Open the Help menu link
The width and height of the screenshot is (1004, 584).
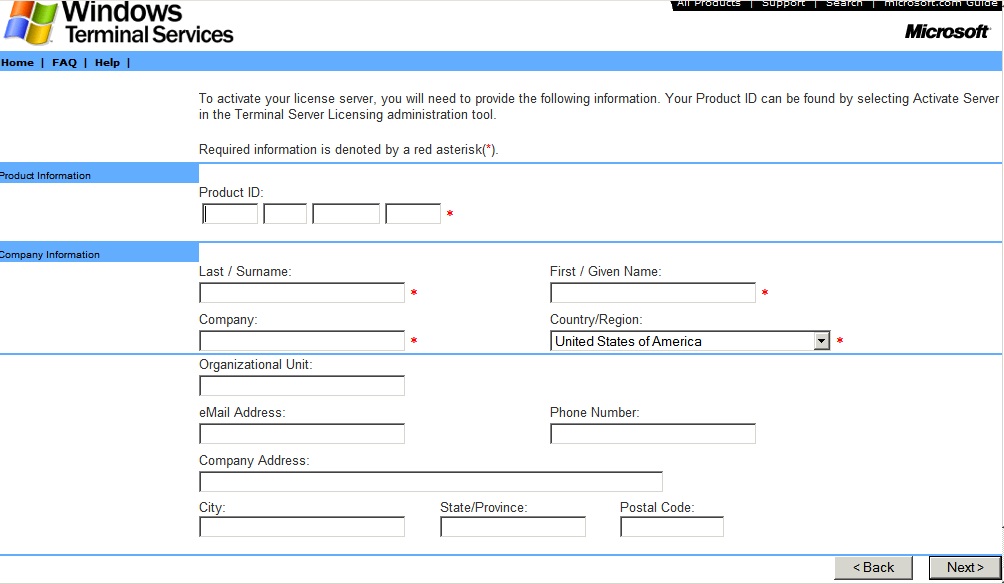[107, 62]
